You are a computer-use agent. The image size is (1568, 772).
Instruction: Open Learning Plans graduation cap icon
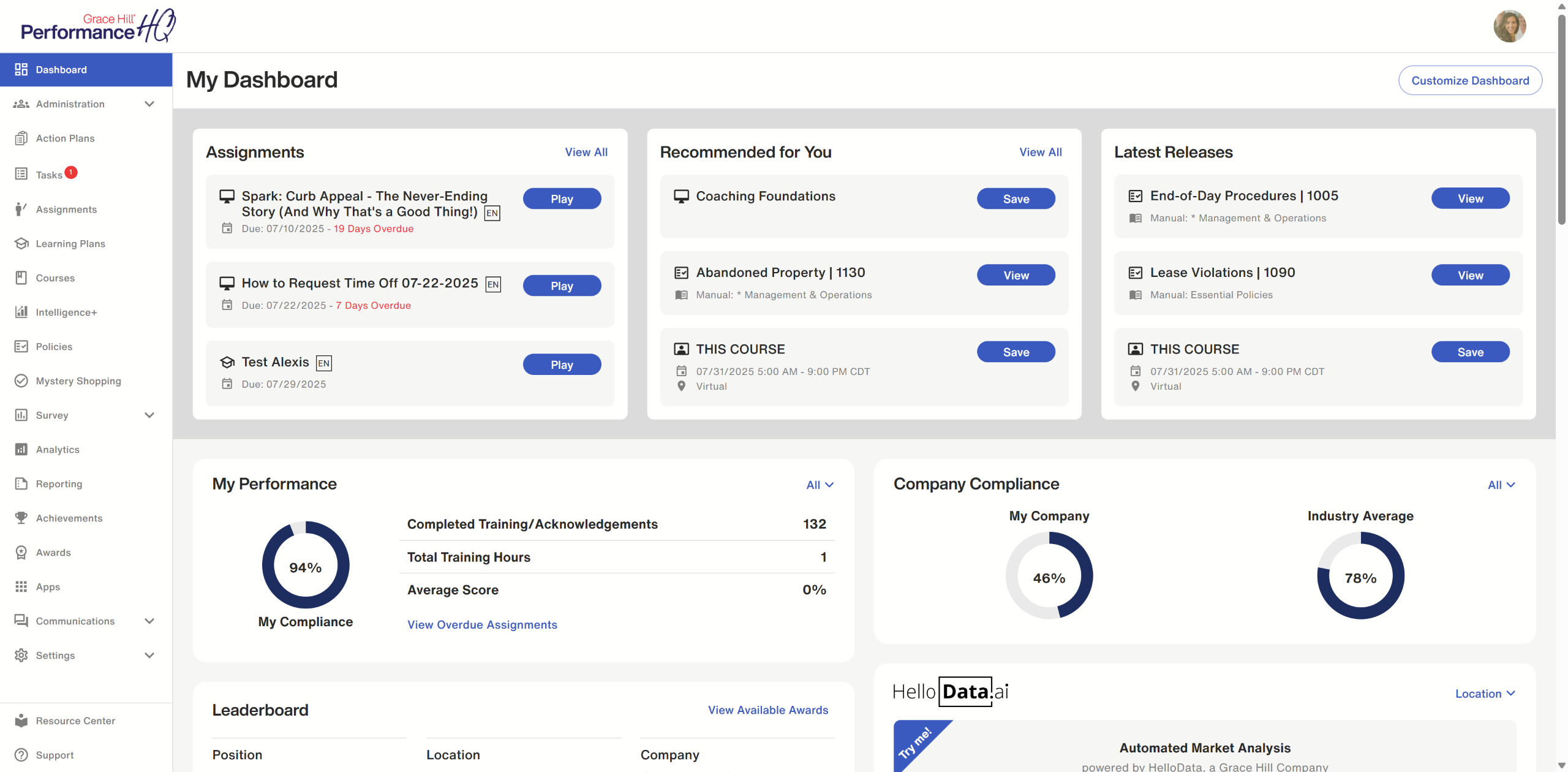point(21,243)
